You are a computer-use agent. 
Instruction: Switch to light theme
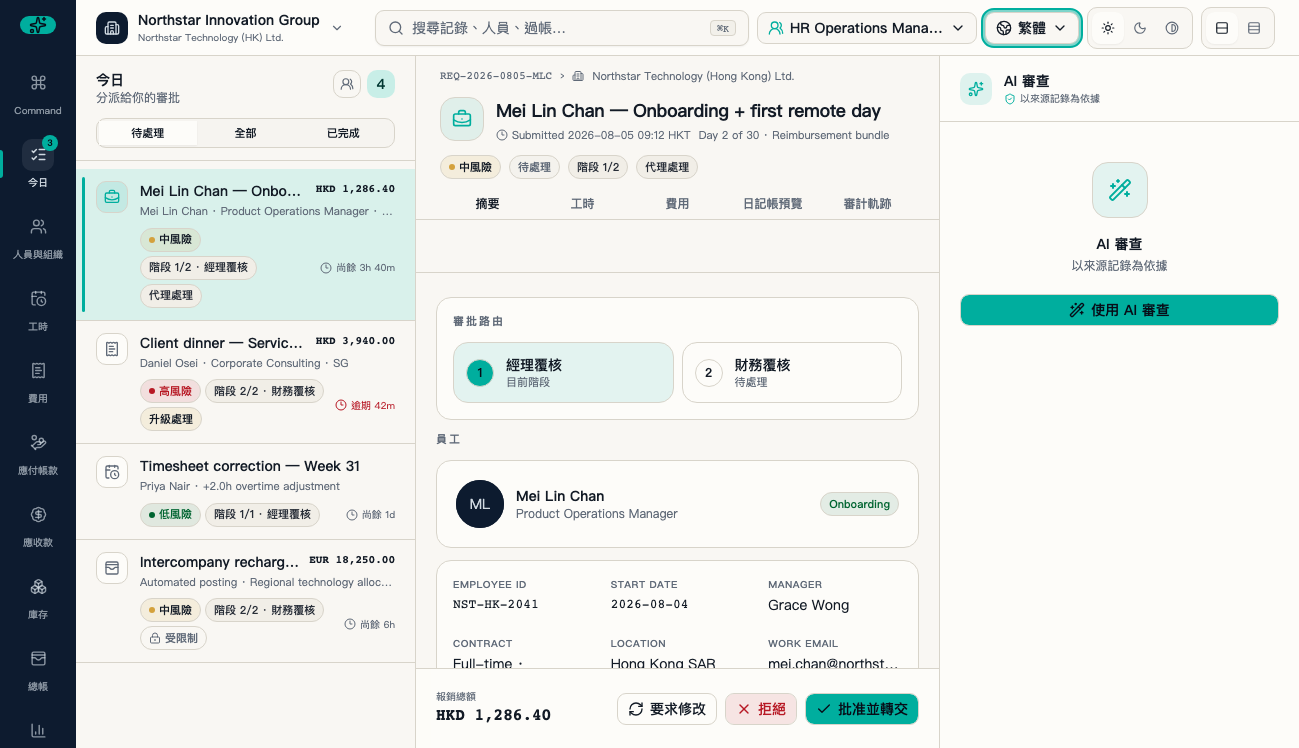pos(1108,28)
